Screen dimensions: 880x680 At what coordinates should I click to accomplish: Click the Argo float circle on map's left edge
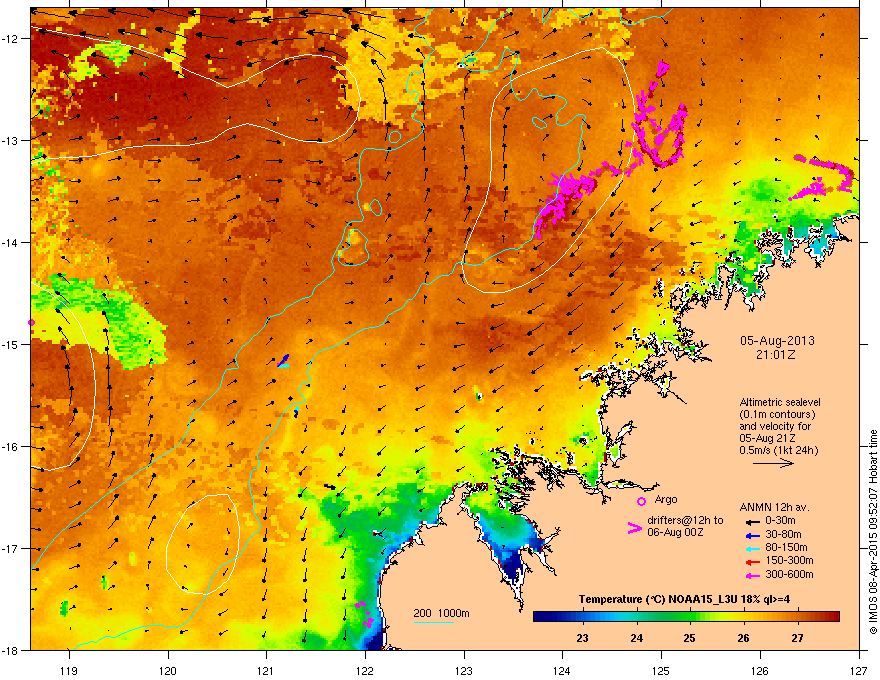pyautogui.click(x=31, y=322)
